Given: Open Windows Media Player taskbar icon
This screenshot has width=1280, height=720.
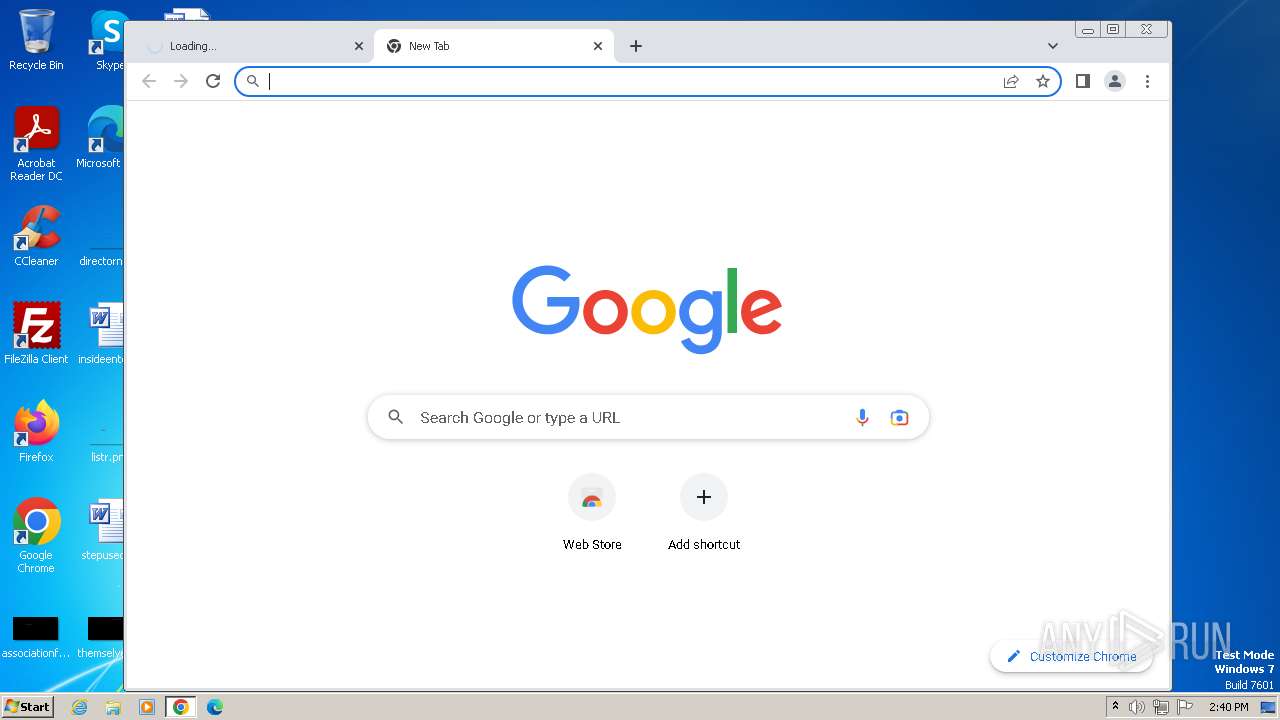Looking at the screenshot, I should pos(147,707).
